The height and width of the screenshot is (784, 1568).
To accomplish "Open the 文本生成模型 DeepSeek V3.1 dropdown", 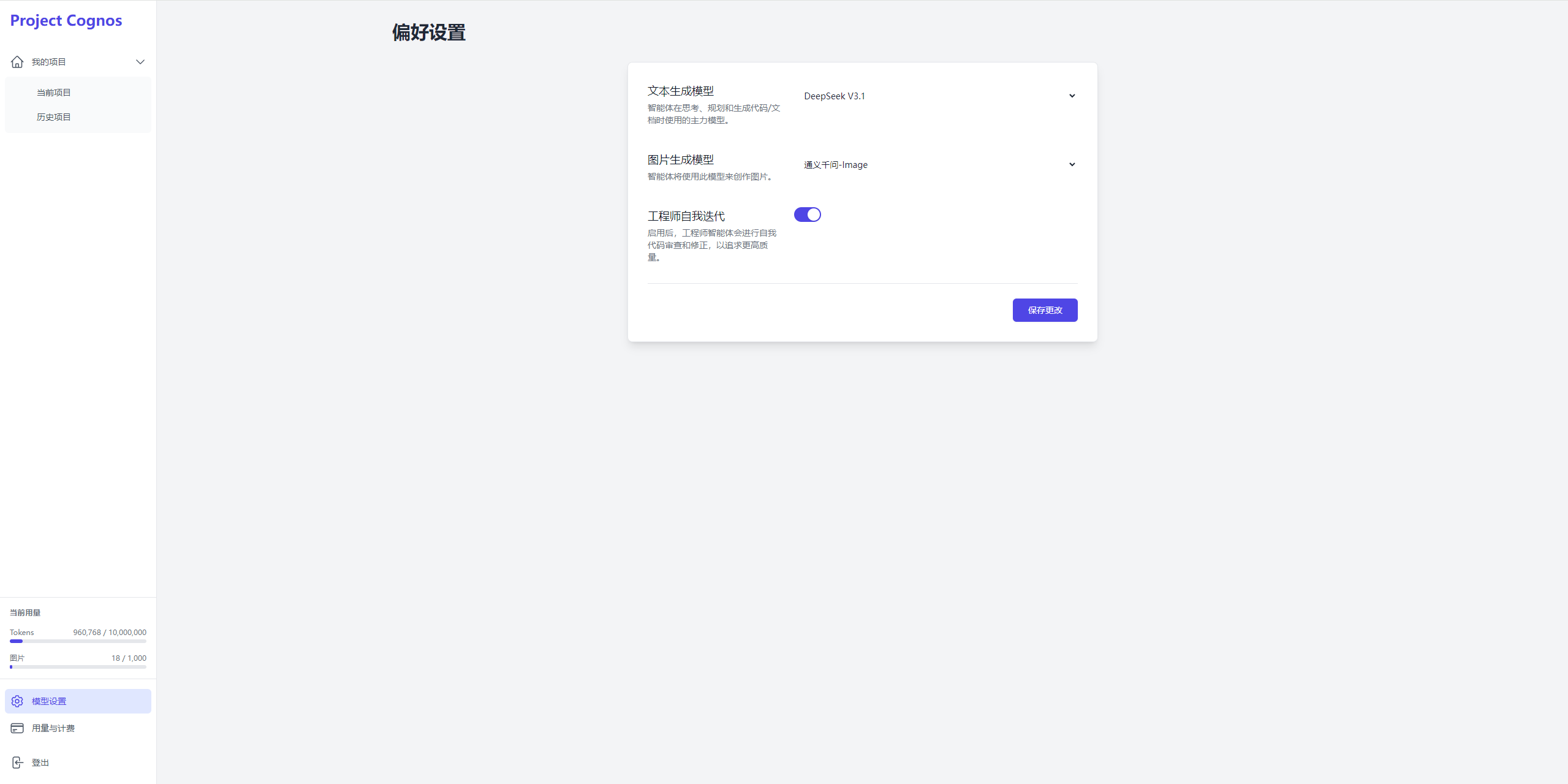I will 939,96.
